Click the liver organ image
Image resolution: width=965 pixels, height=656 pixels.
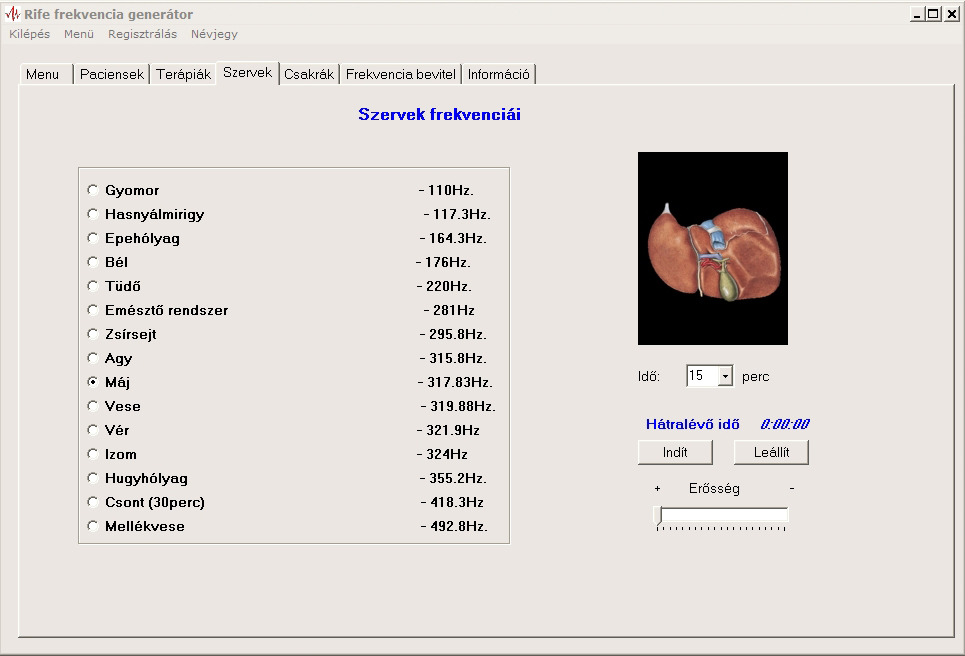pyautogui.click(x=713, y=248)
